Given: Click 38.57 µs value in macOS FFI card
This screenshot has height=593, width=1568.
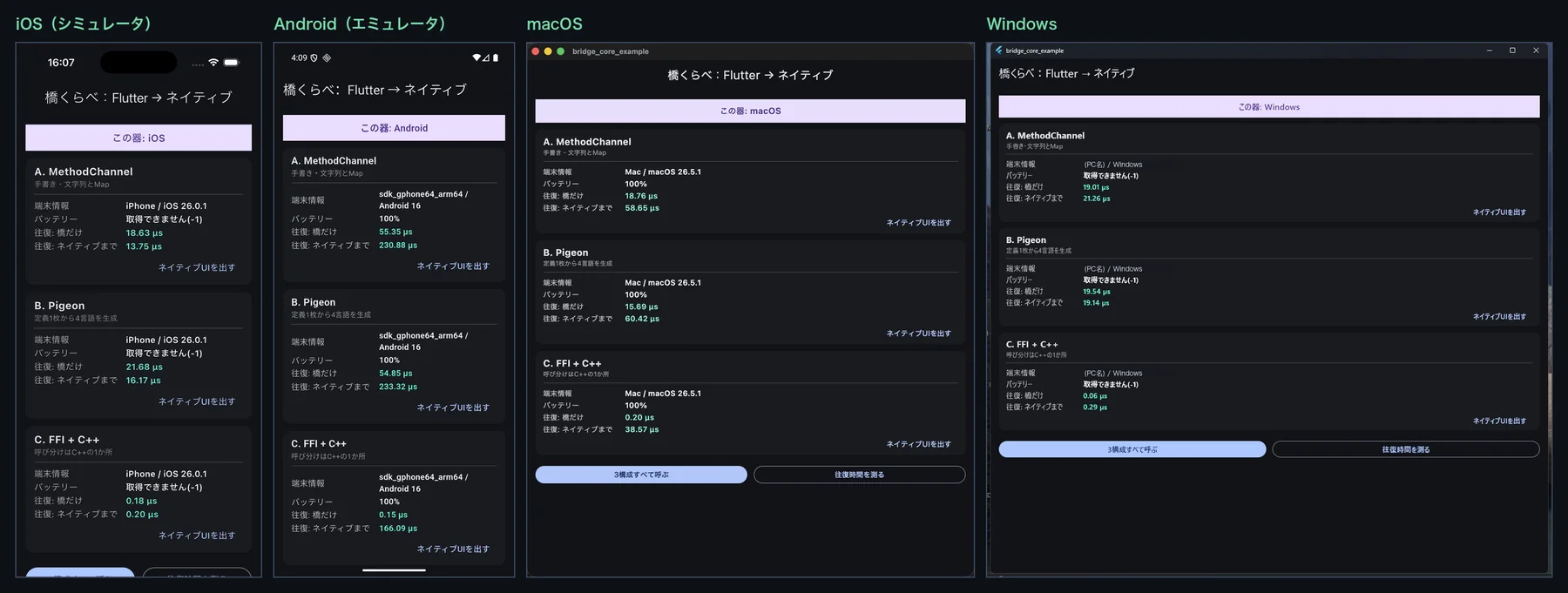Looking at the screenshot, I should pos(642,429).
